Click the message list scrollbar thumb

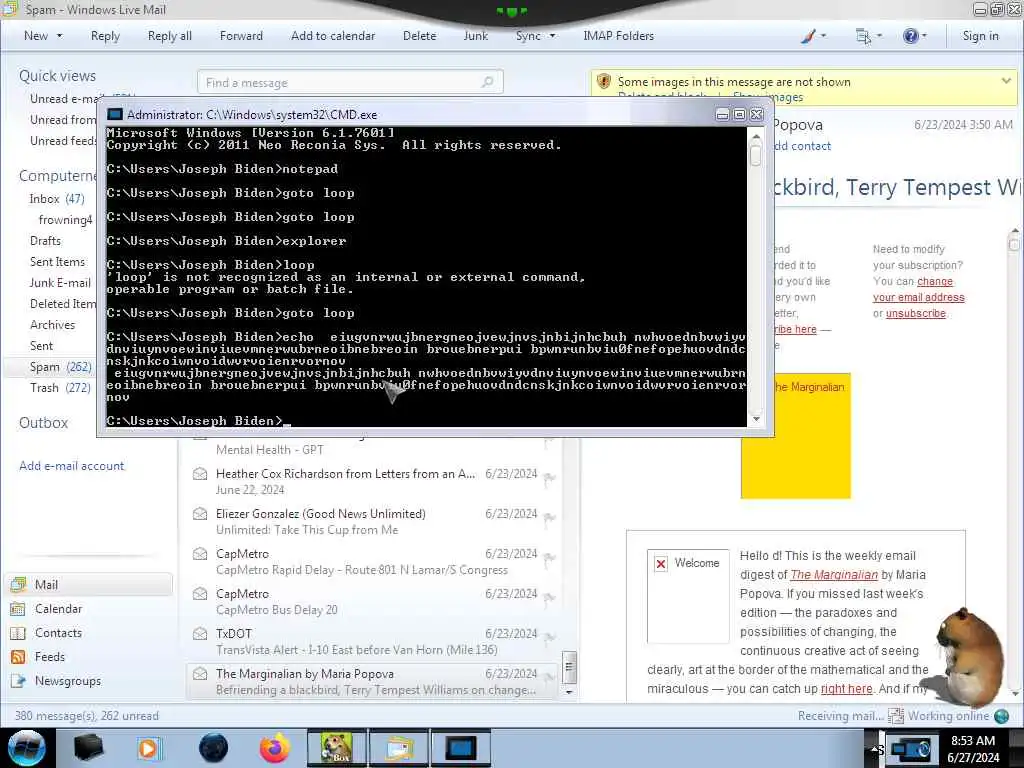click(569, 667)
